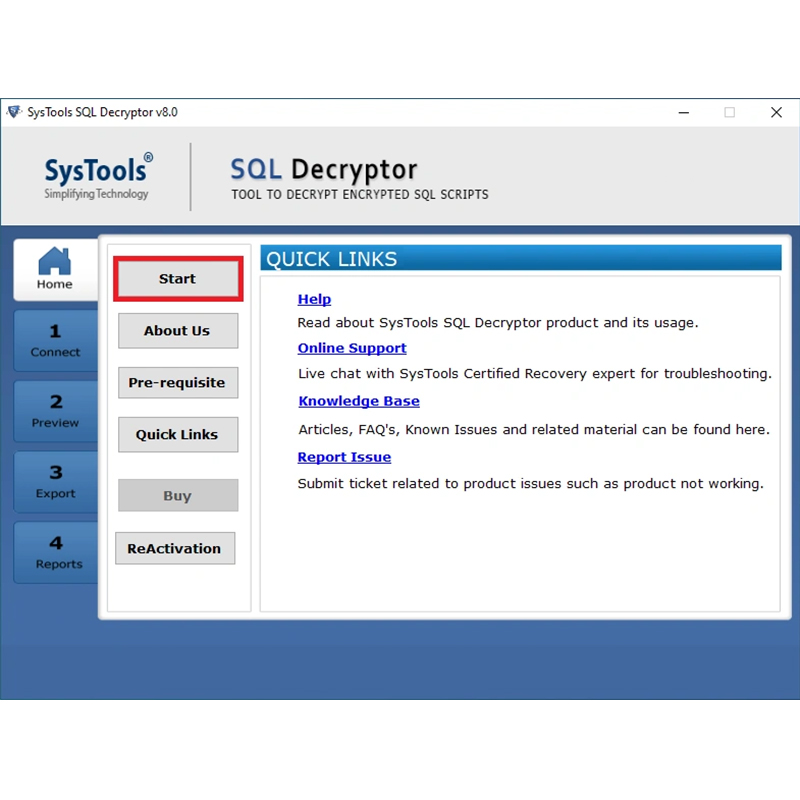Viewport: 800px width, 800px height.
Task: Visit the Knowledge Base link
Action: [x=359, y=401]
